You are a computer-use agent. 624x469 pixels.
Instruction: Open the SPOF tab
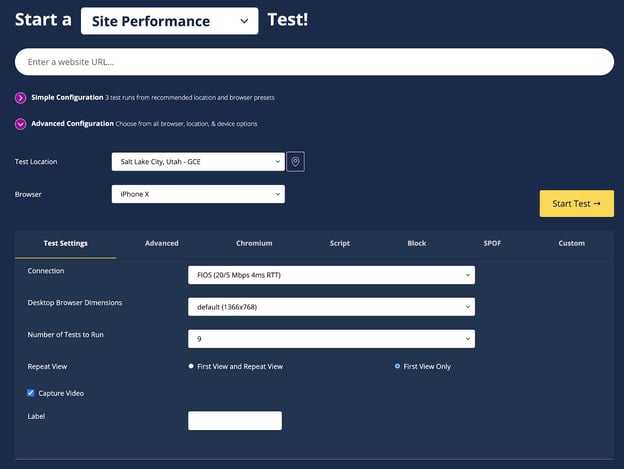coord(493,243)
